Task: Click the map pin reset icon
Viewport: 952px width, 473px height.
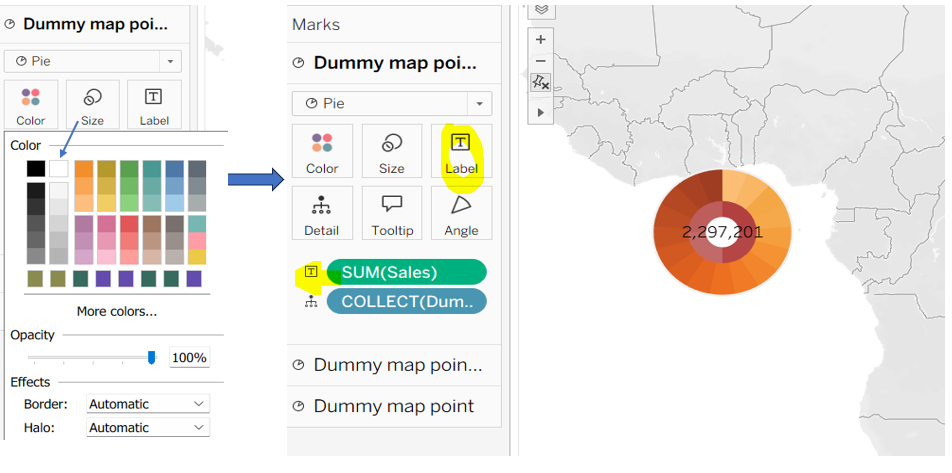Action: coord(541,84)
